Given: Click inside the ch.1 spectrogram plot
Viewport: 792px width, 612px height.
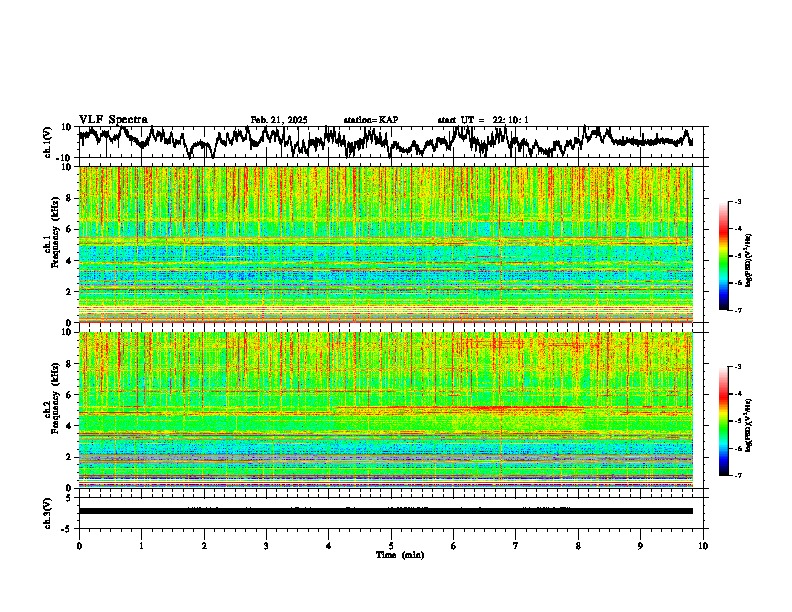Looking at the screenshot, I should (x=385, y=244).
